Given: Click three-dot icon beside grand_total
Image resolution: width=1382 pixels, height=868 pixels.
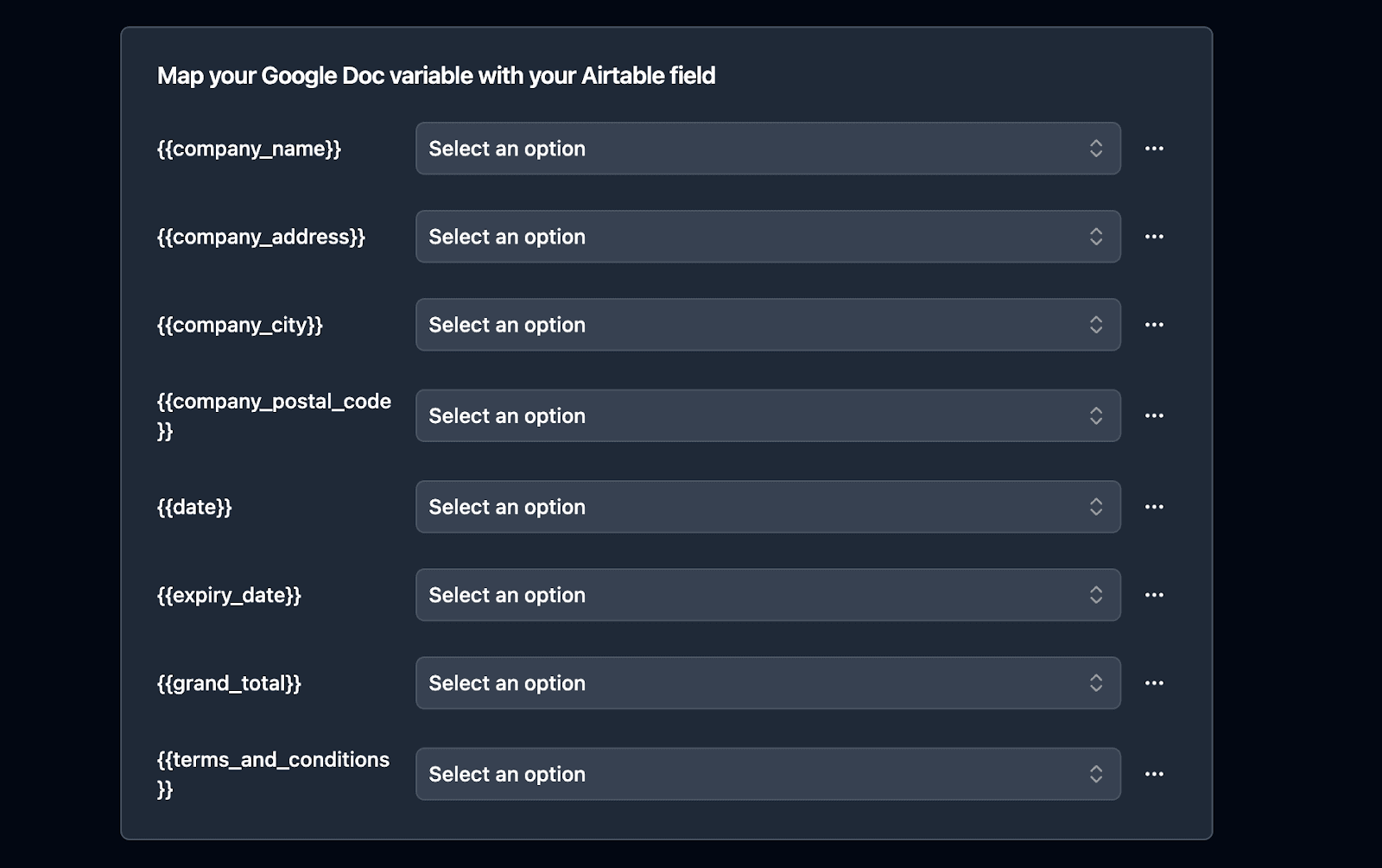Looking at the screenshot, I should 1154,683.
